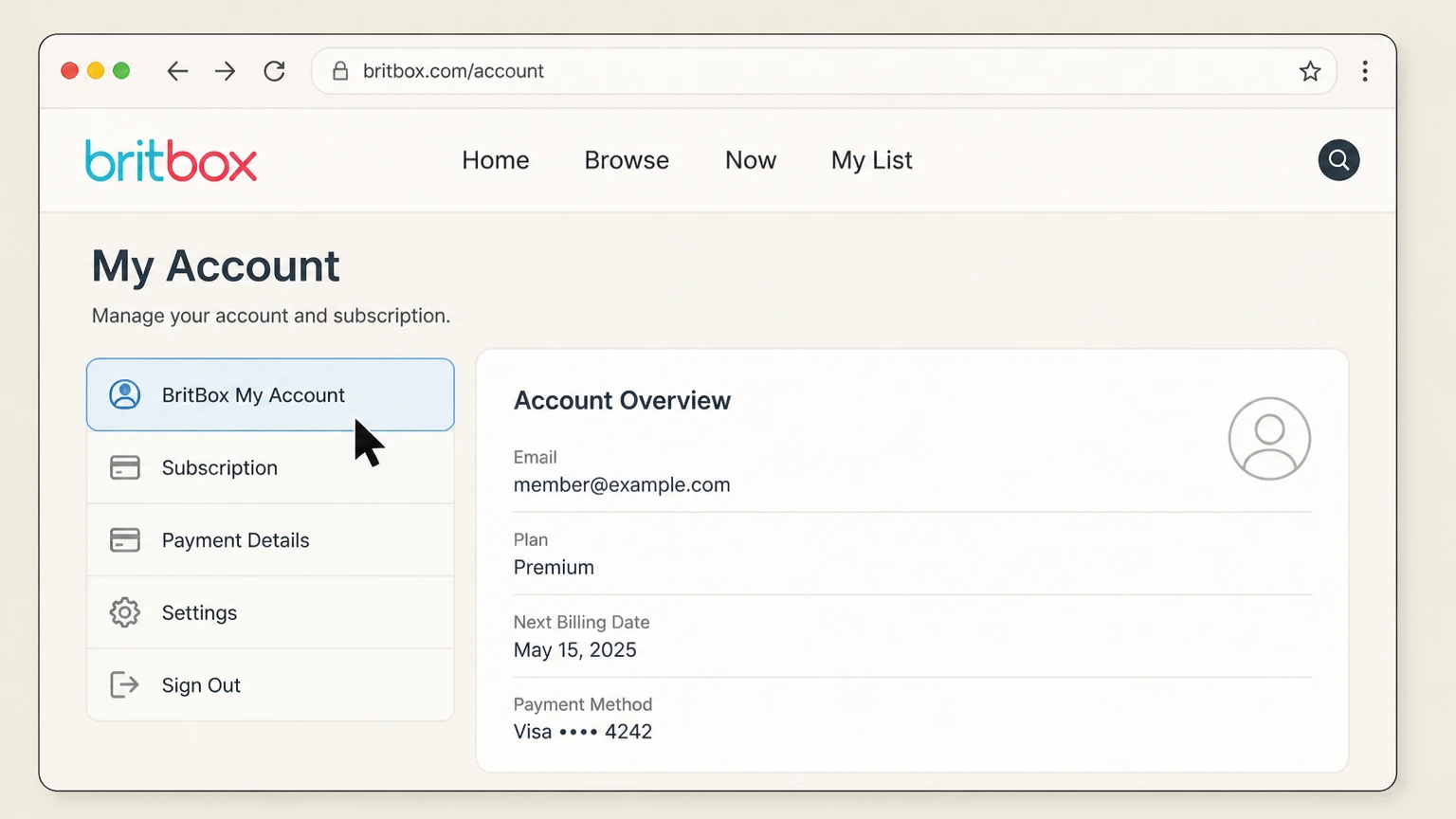Click the padlock site info icon

pyautogui.click(x=340, y=71)
